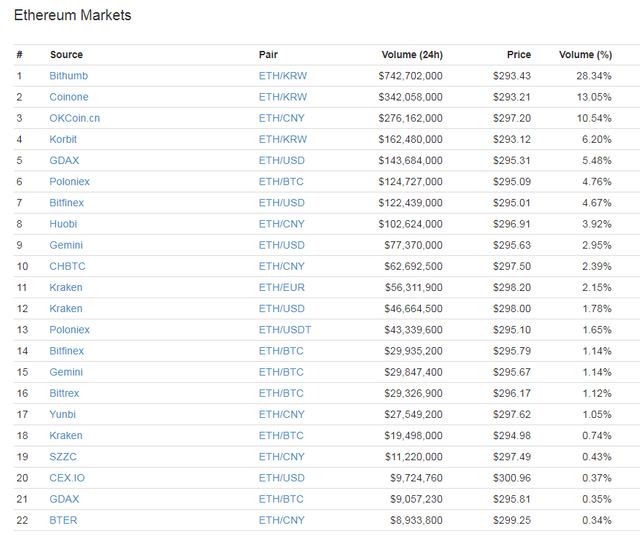Open Gemini source in row 15
The width and height of the screenshot is (640, 535).
(66, 373)
